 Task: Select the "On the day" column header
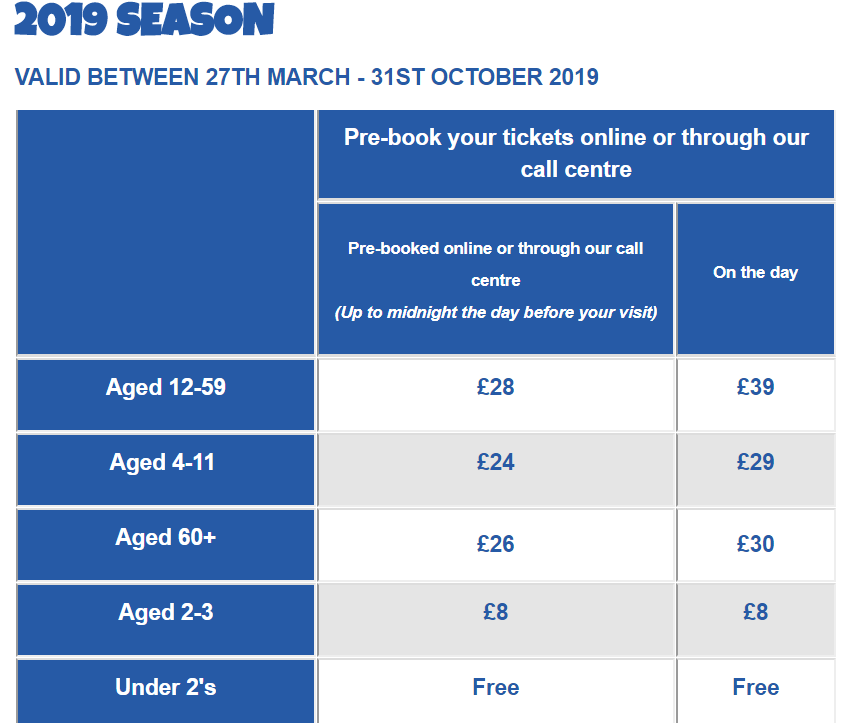(x=755, y=272)
